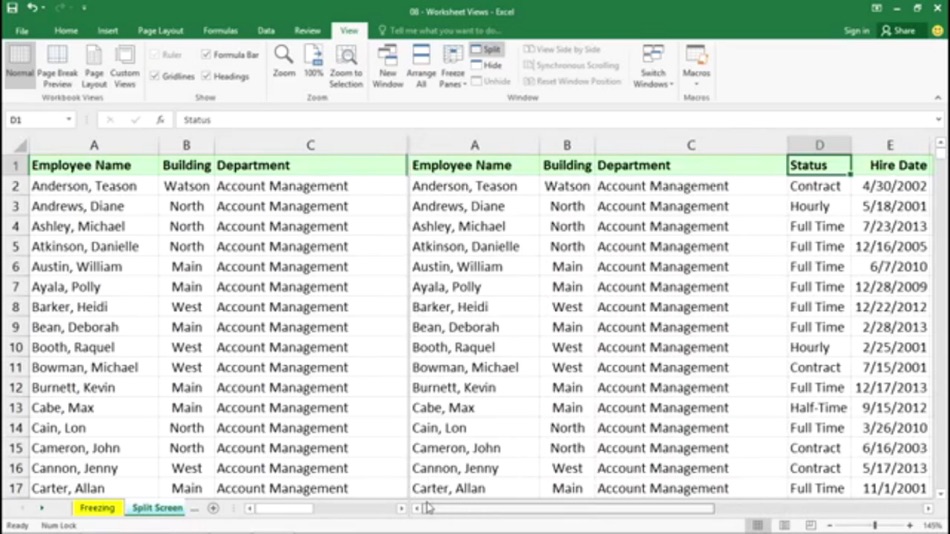Toggle the Gridlines checkbox
Screen dimensions: 950x534
154,76
